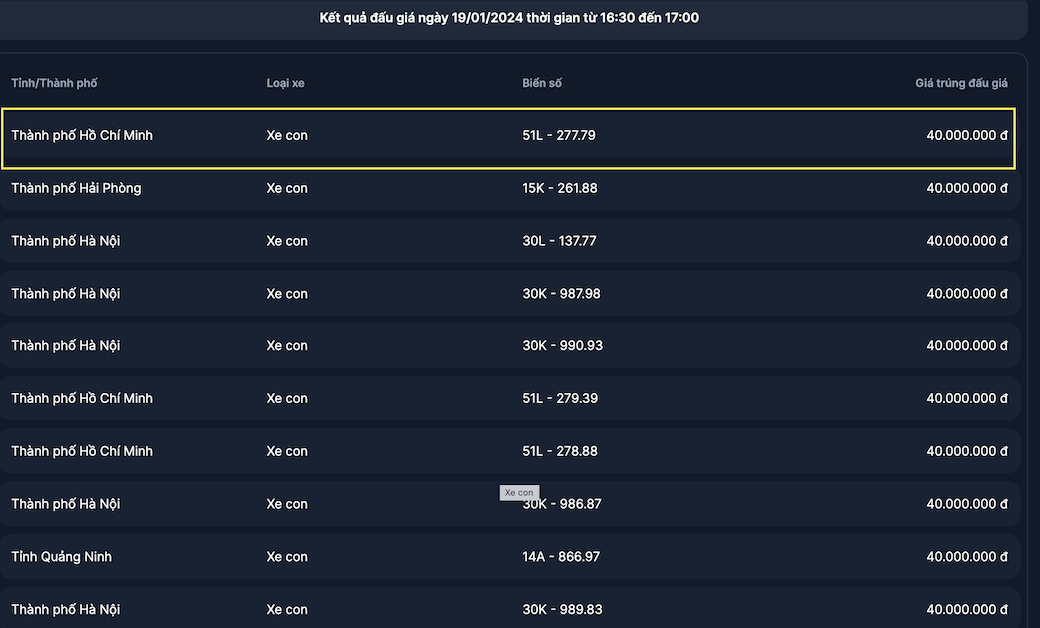Click the "Tỉnh/Thành phố" column header

point(54,82)
